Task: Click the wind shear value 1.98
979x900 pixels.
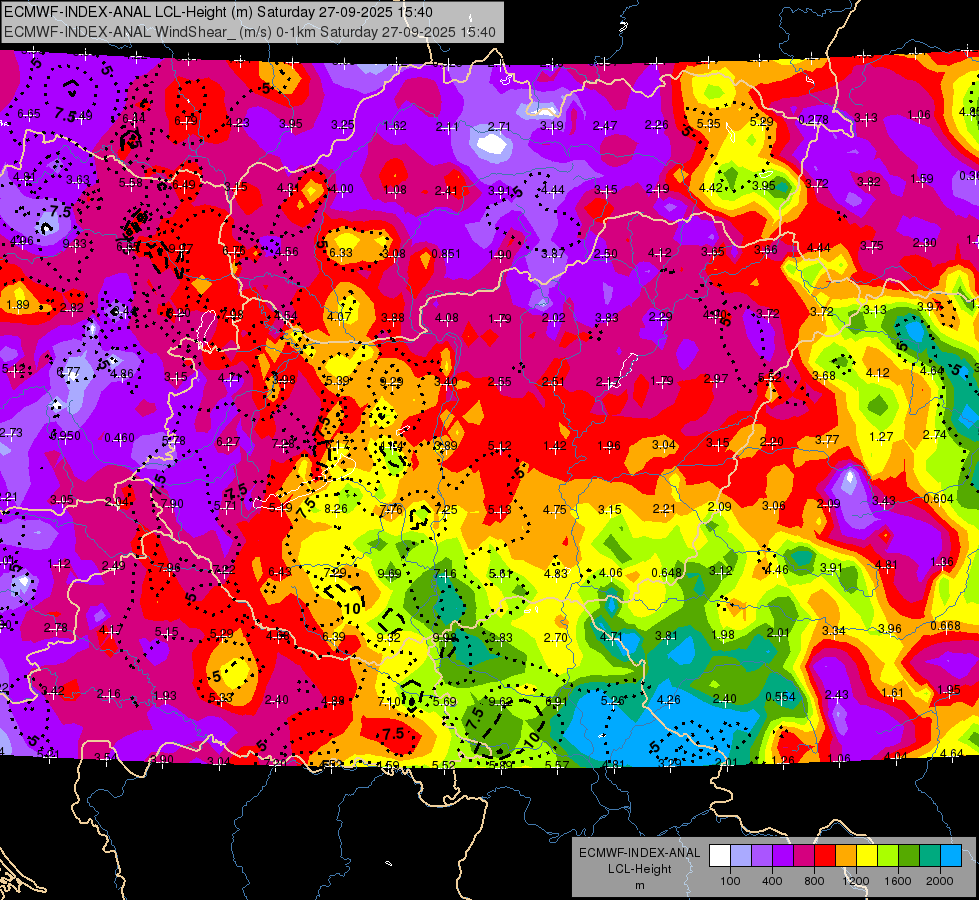Action: click(x=722, y=635)
